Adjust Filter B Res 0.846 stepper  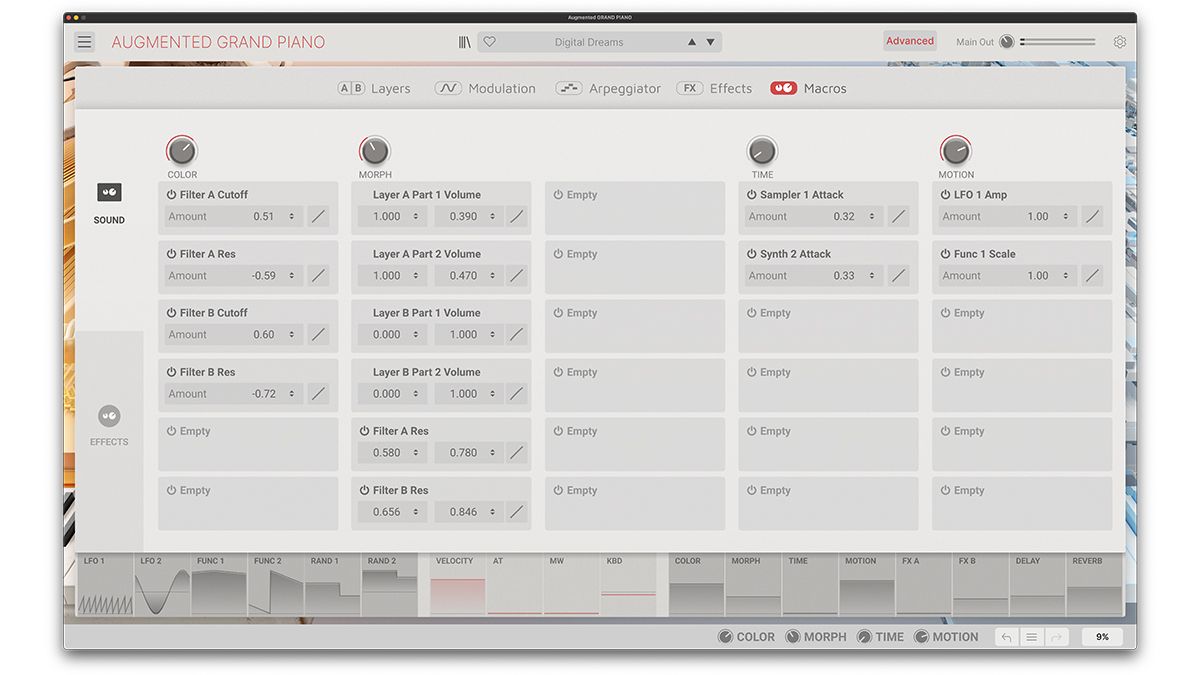493,511
